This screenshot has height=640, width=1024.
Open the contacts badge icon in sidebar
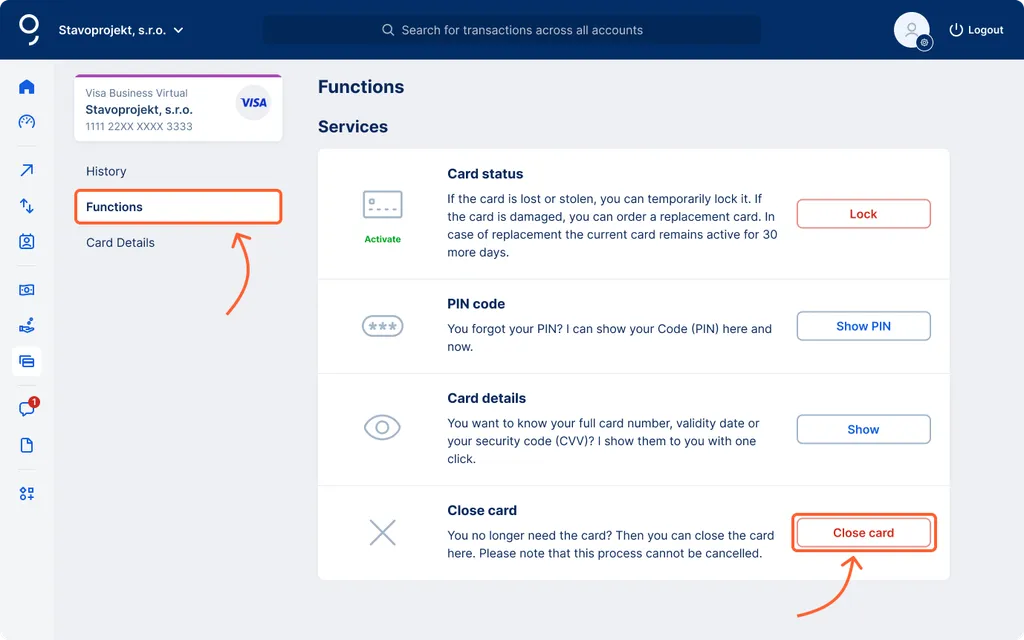[x=27, y=242]
